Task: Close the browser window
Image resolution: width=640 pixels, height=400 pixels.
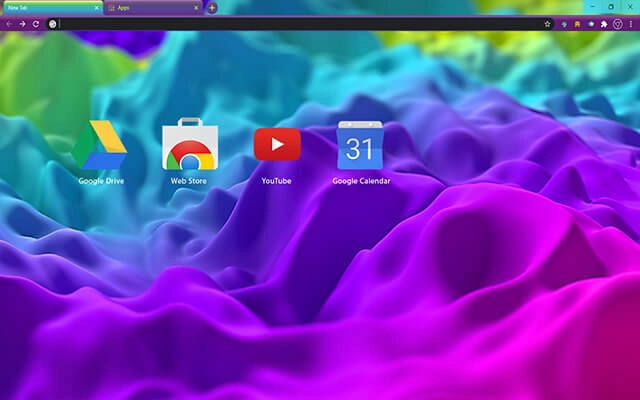Action: coord(630,7)
